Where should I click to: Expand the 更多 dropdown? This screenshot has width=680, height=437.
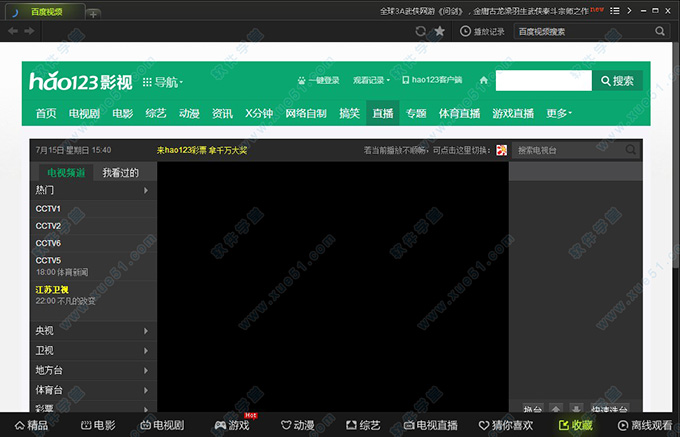559,114
